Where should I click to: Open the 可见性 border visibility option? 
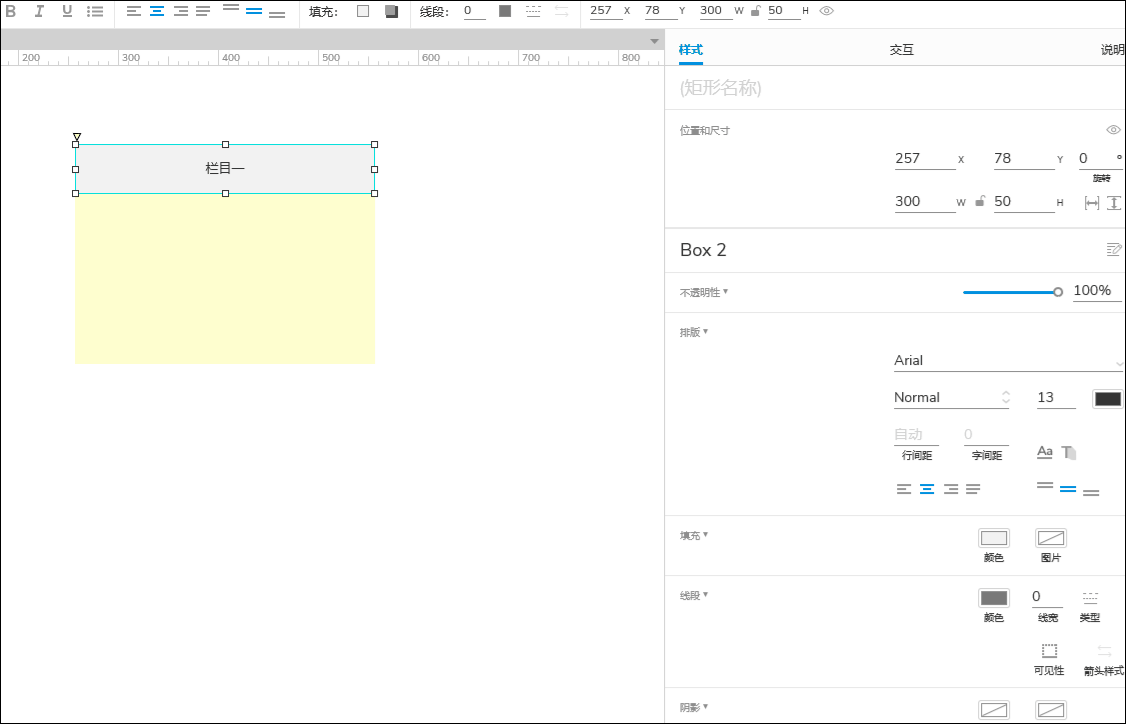1049,651
